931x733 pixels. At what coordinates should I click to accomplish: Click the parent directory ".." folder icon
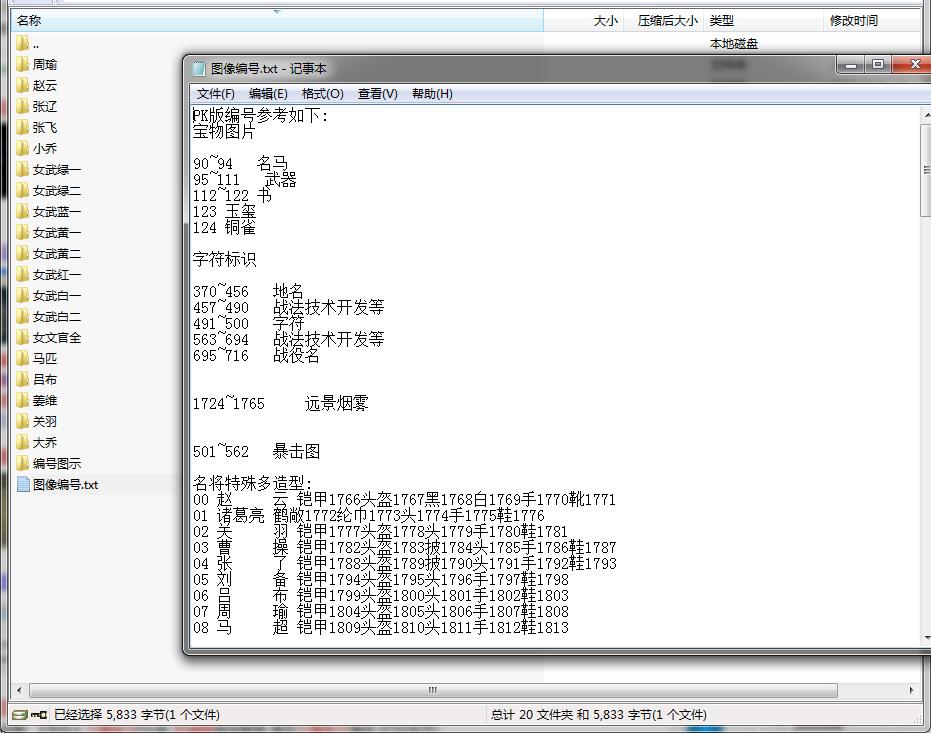(x=22, y=43)
